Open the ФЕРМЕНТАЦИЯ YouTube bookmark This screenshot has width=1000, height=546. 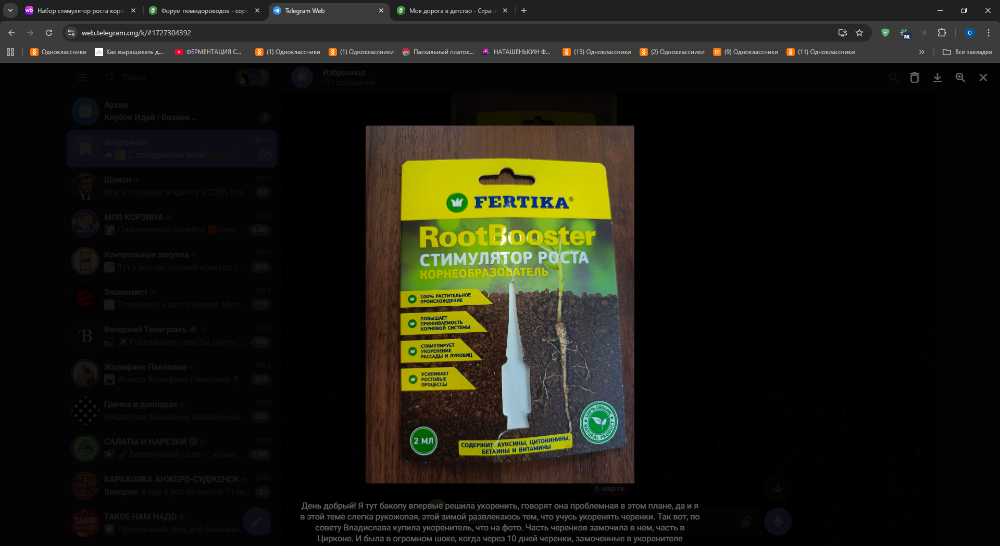pyautogui.click(x=208, y=51)
